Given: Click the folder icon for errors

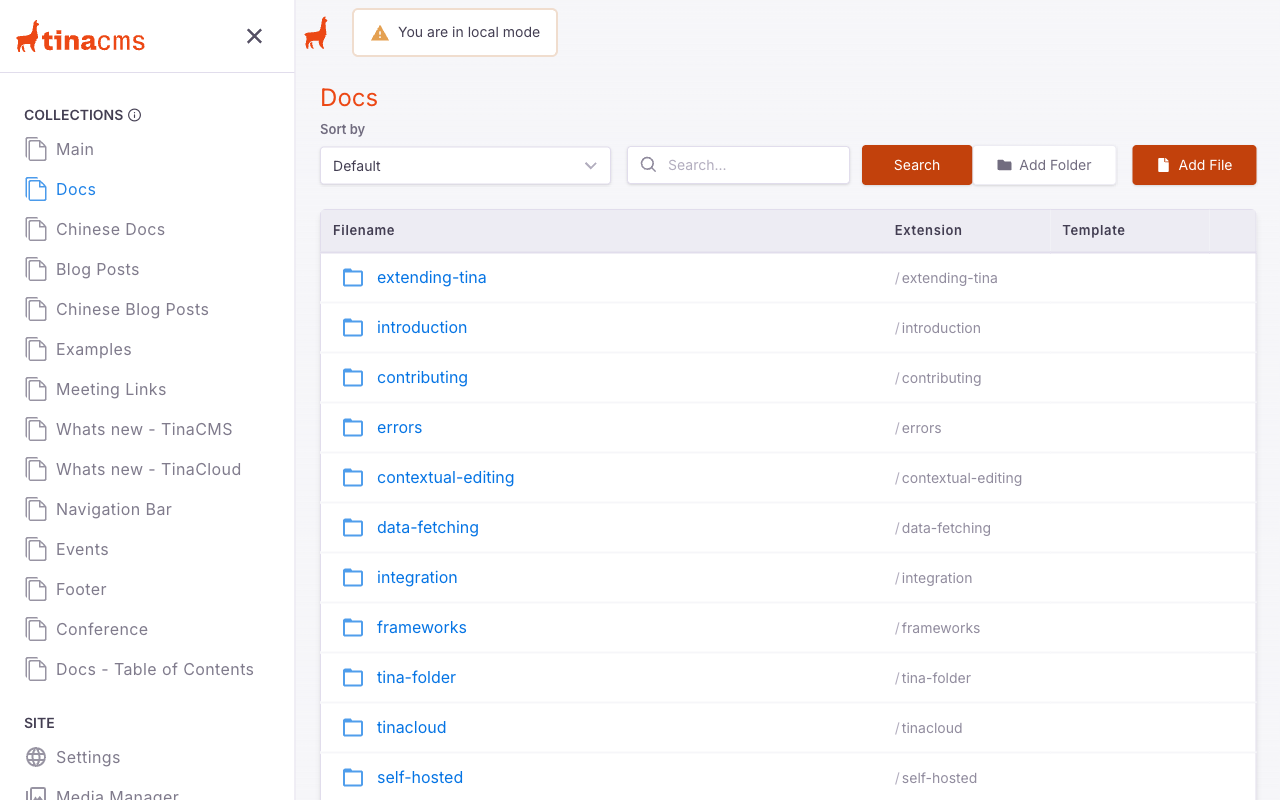Looking at the screenshot, I should pos(353,427).
